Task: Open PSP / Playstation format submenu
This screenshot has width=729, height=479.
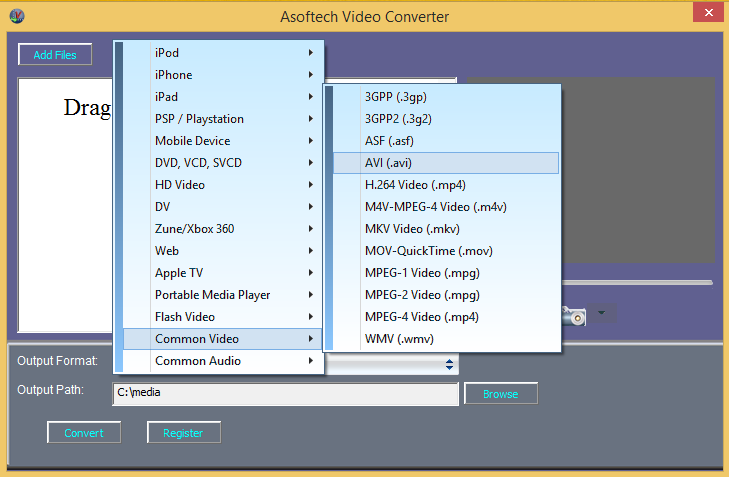Action: coord(223,119)
